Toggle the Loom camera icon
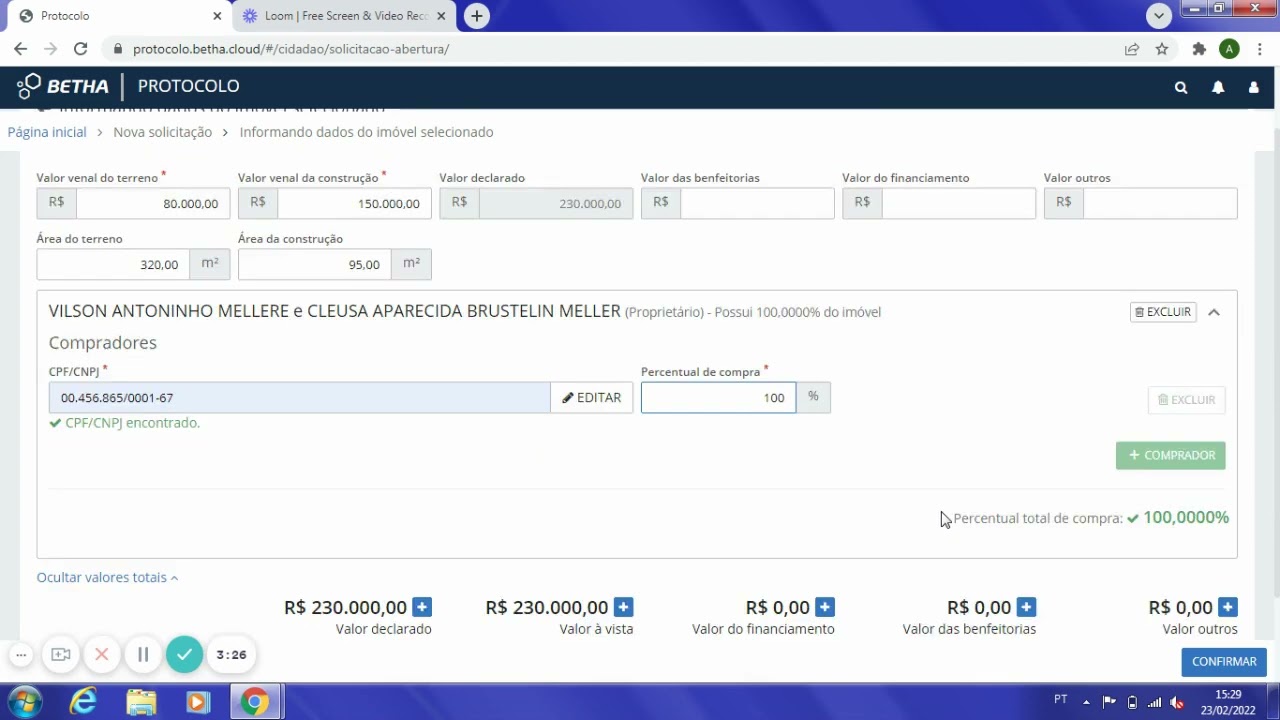The width and height of the screenshot is (1280, 720). point(61,655)
